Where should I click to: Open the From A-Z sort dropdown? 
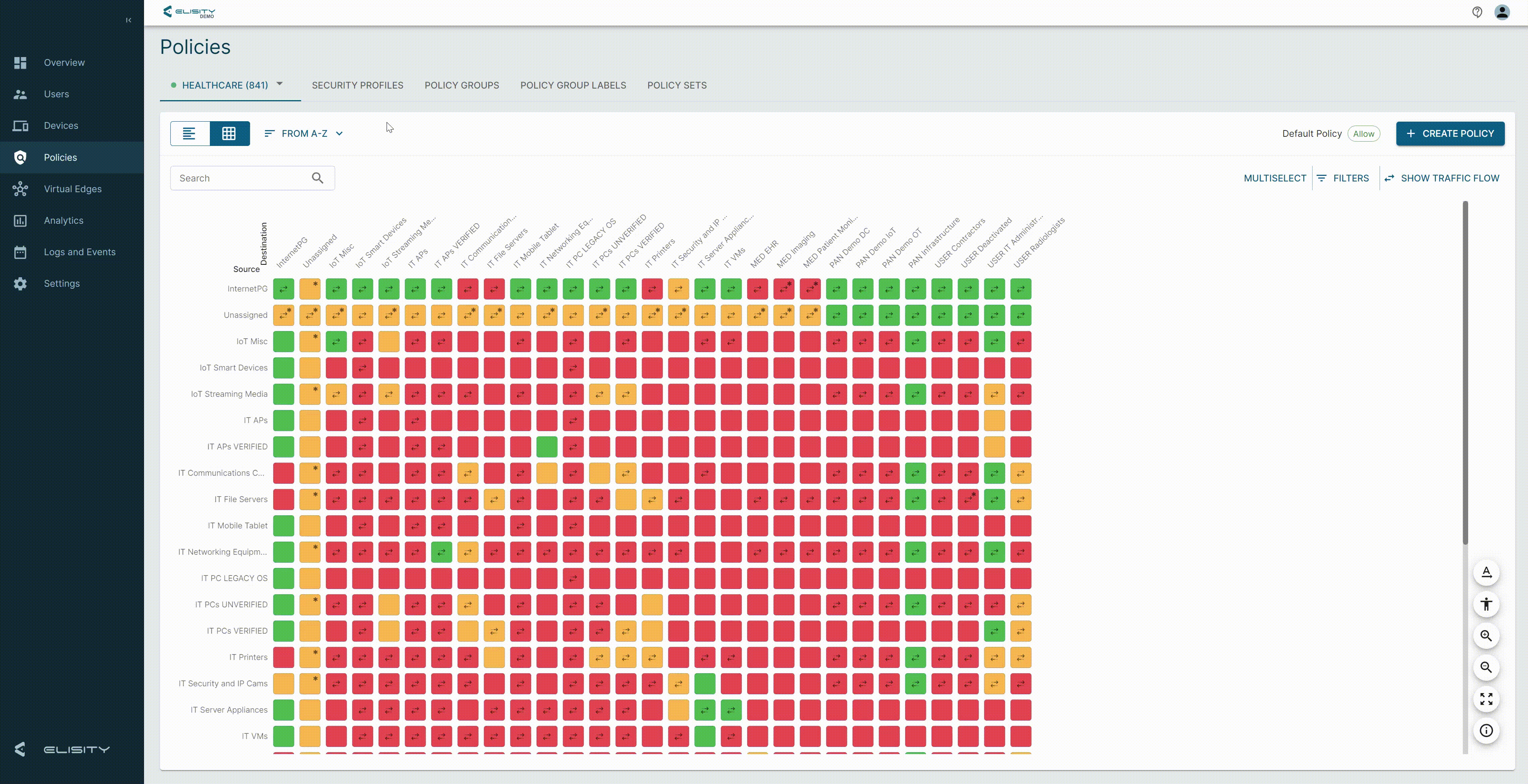coord(304,134)
